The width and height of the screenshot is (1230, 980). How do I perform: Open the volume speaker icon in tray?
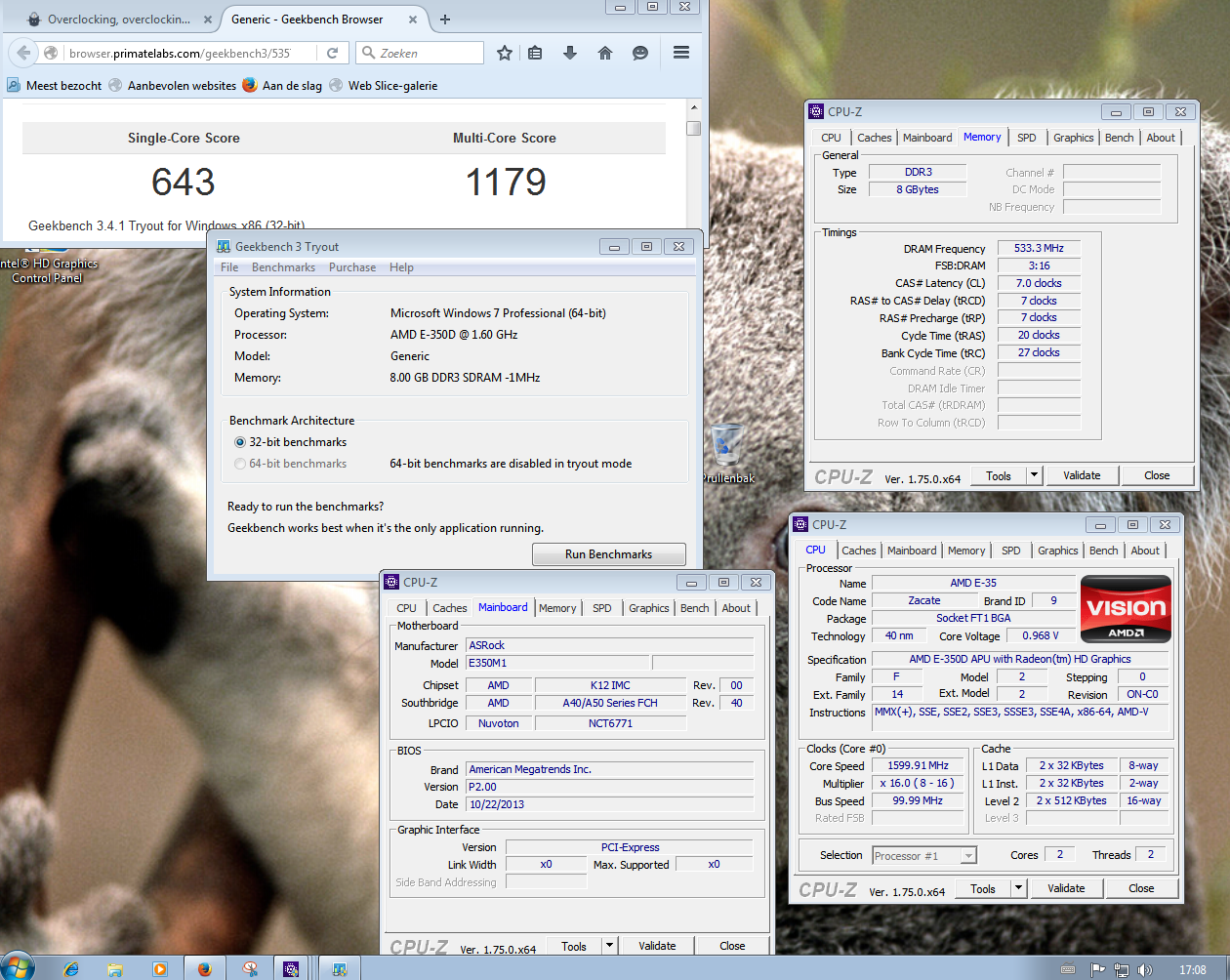point(1144,969)
